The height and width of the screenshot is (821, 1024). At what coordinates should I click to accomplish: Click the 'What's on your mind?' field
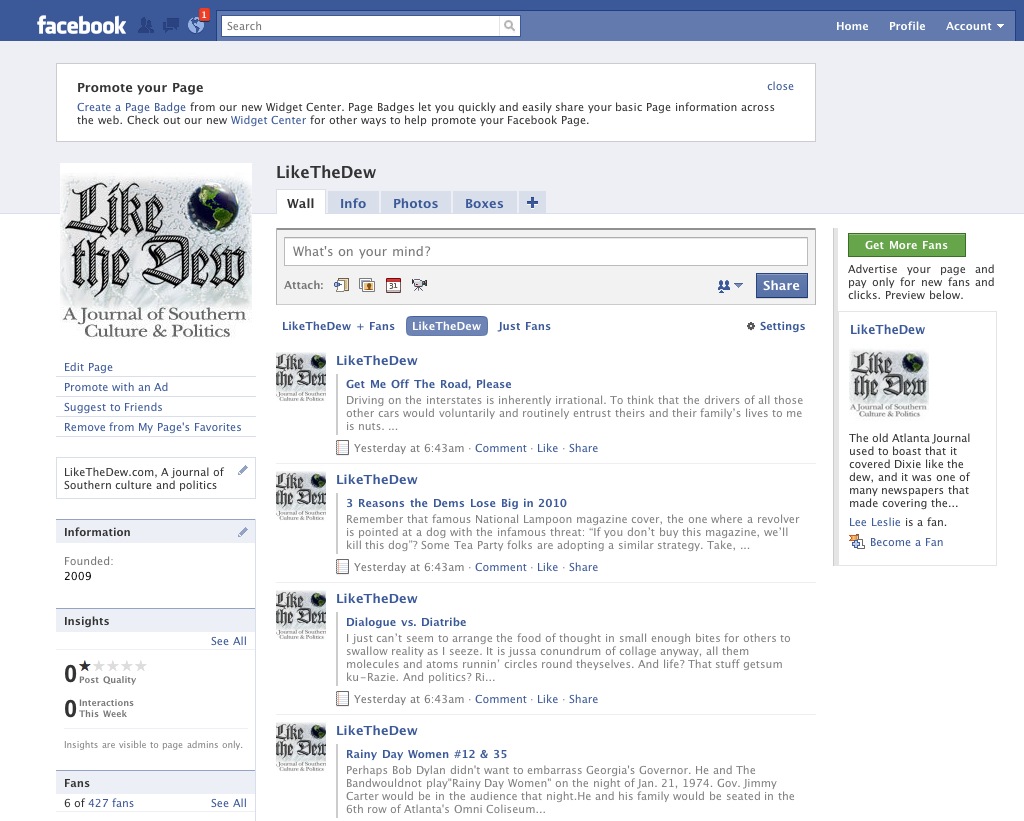pos(545,252)
